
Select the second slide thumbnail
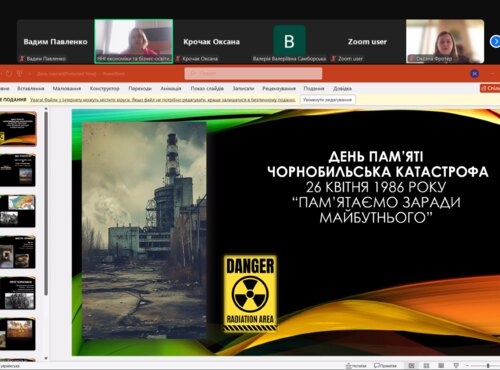click(18, 170)
